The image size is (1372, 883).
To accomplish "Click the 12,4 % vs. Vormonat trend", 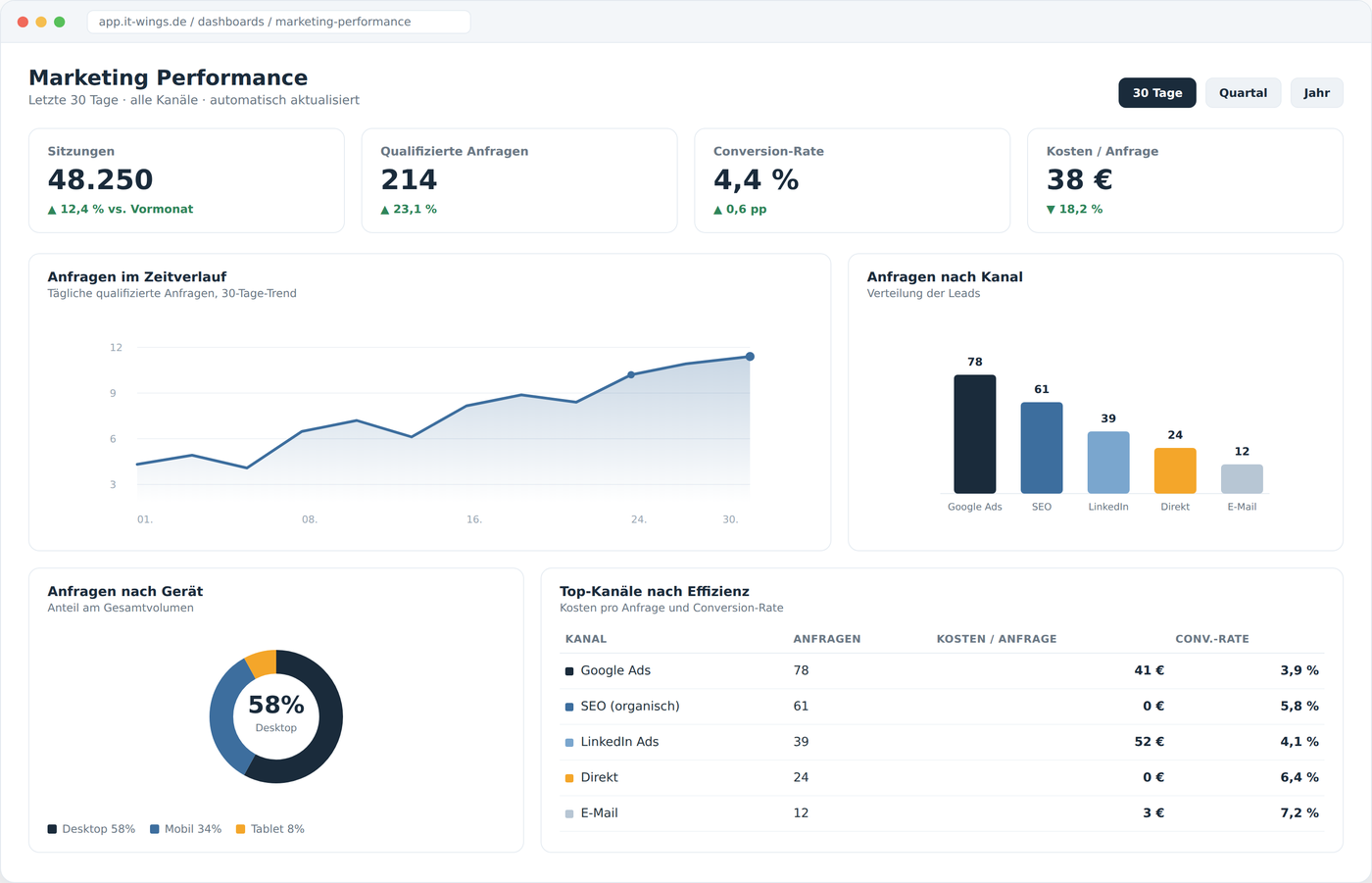I will (121, 209).
